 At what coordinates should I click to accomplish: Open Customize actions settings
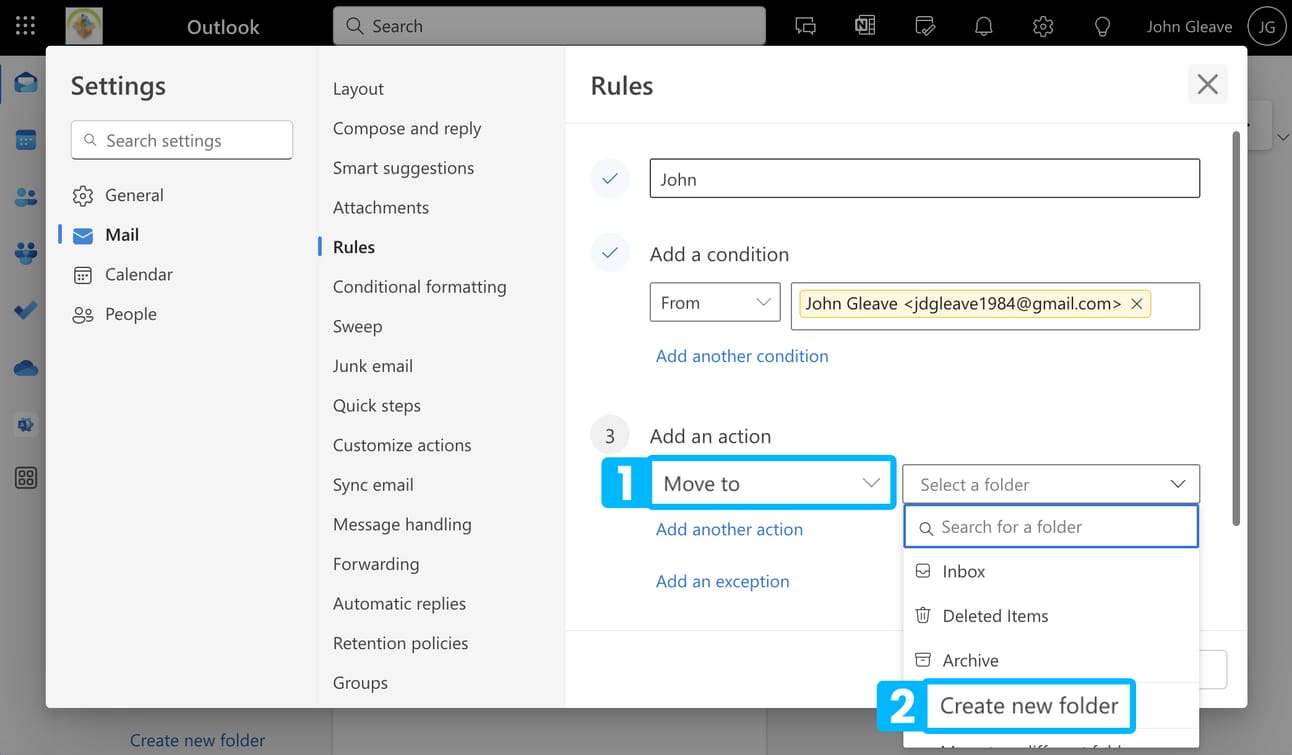coord(402,445)
